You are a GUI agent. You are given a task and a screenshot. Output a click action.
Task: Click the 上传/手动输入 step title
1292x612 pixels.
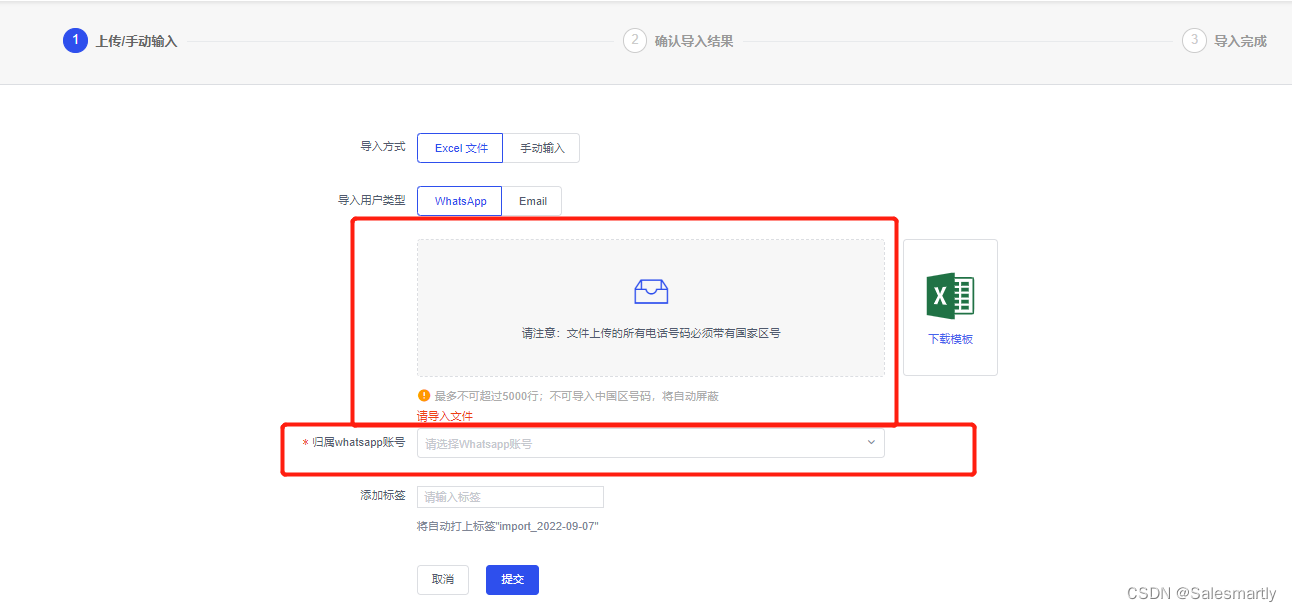click(136, 41)
